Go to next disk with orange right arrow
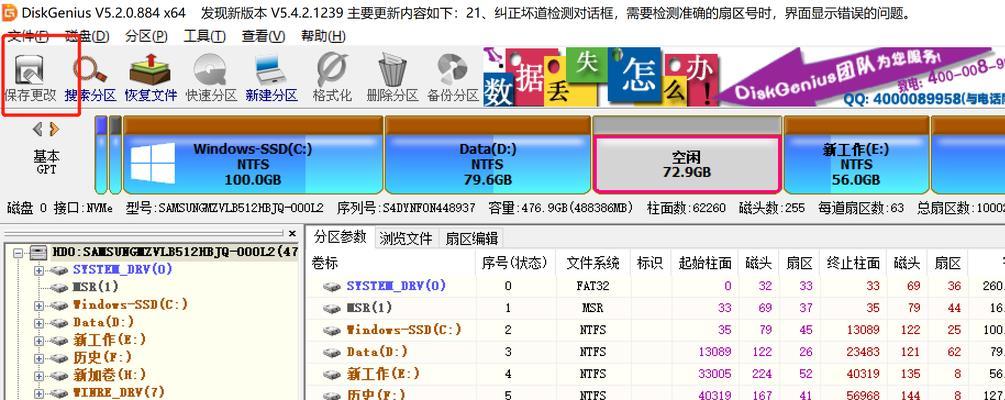Viewport: 1005px width, 400px height. [x=54, y=129]
